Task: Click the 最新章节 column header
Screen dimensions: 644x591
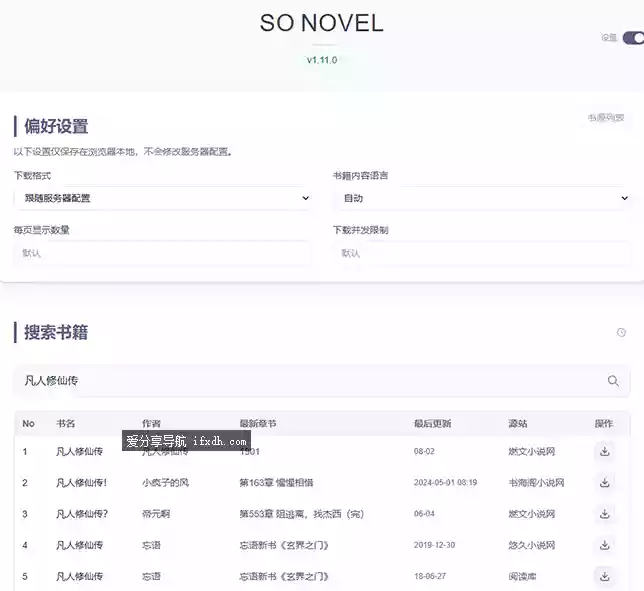Action: point(258,423)
